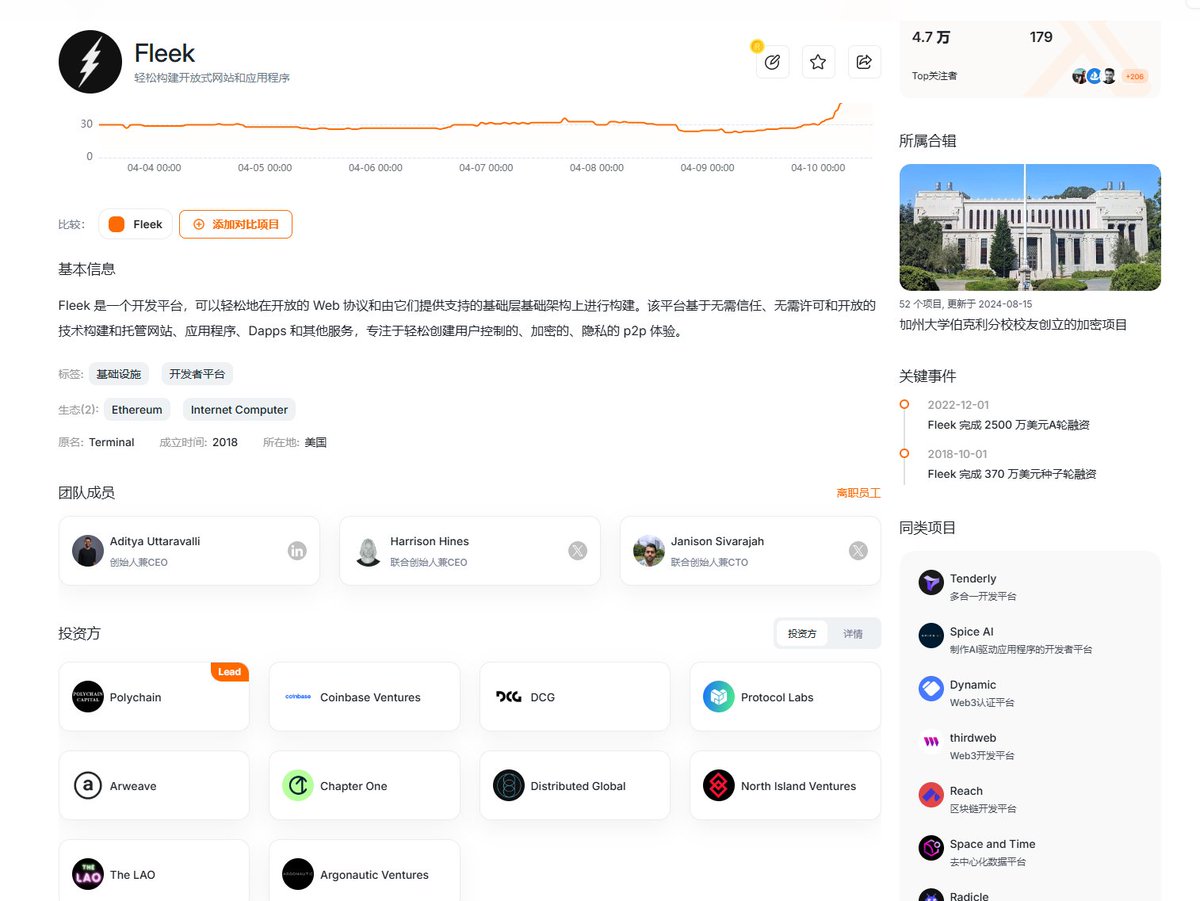This screenshot has width=1200, height=901.
Task: Click the top followers avatar group
Action: [1094, 76]
